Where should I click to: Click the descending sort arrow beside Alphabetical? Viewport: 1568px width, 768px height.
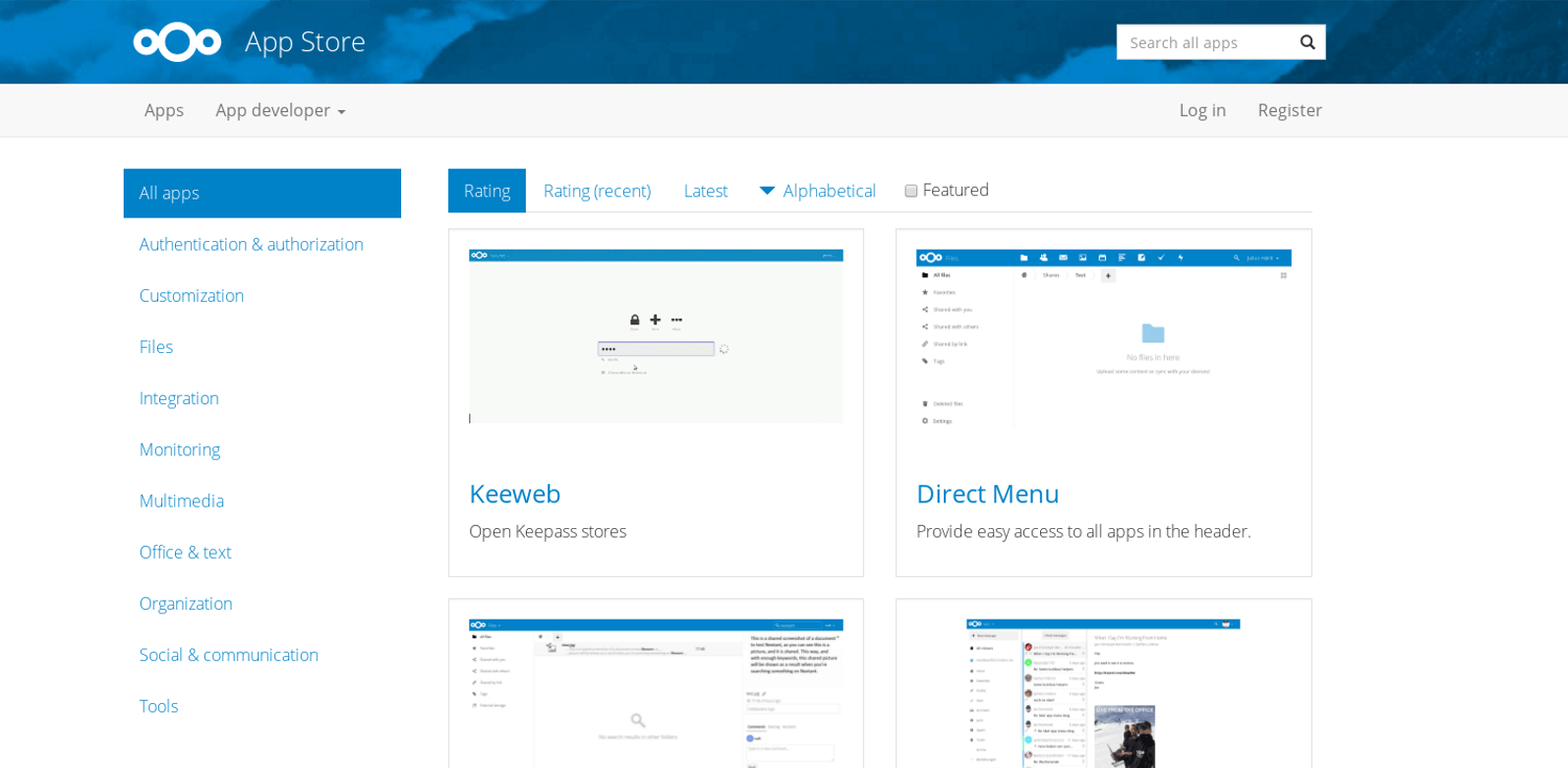coord(767,191)
